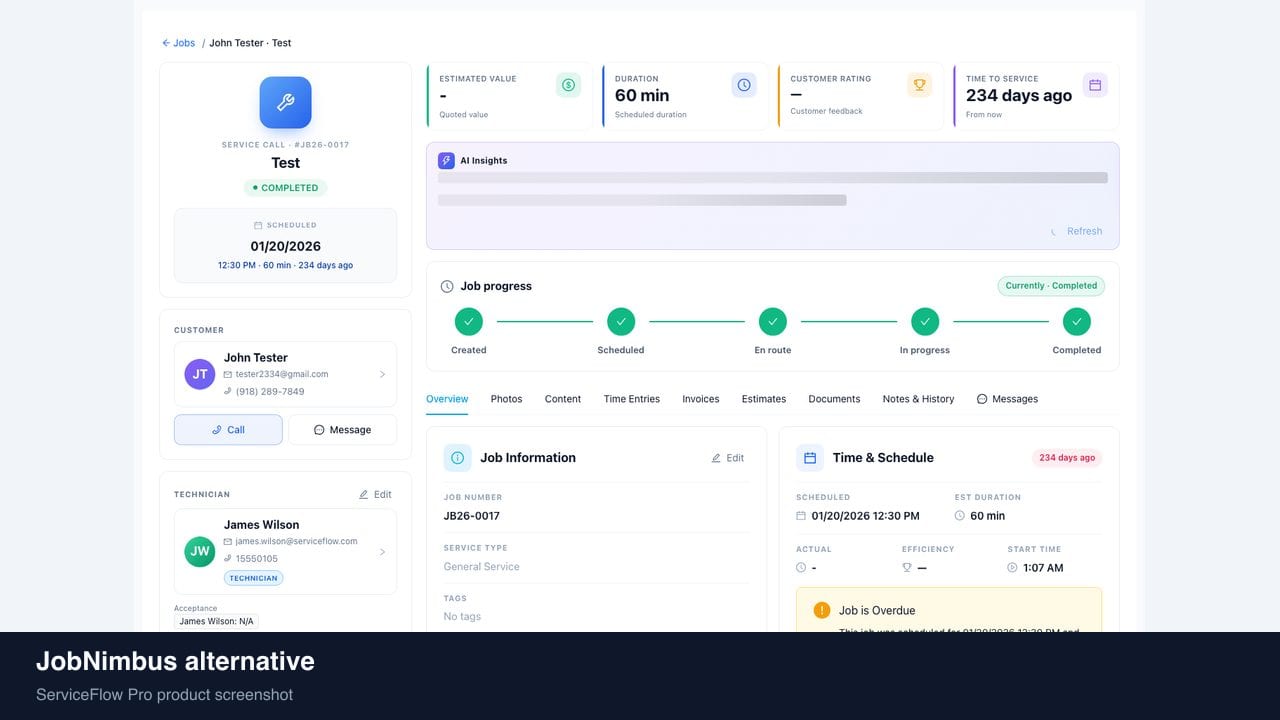Click the JW technician avatar
Screen dimensions: 1280x720
[x=200, y=551]
